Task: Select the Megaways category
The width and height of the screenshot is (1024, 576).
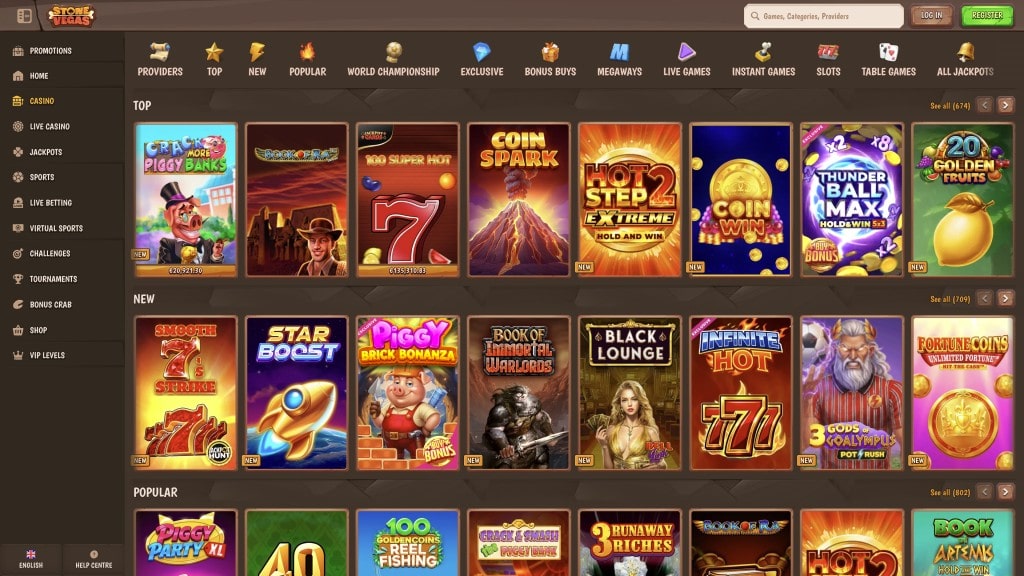Action: [619, 59]
